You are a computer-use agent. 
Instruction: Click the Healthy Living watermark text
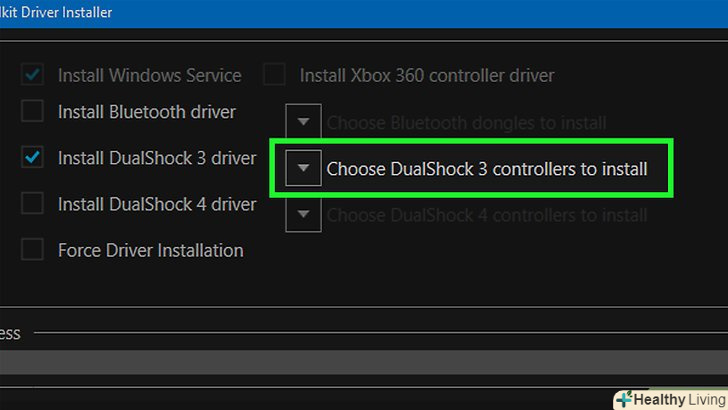[679, 399]
